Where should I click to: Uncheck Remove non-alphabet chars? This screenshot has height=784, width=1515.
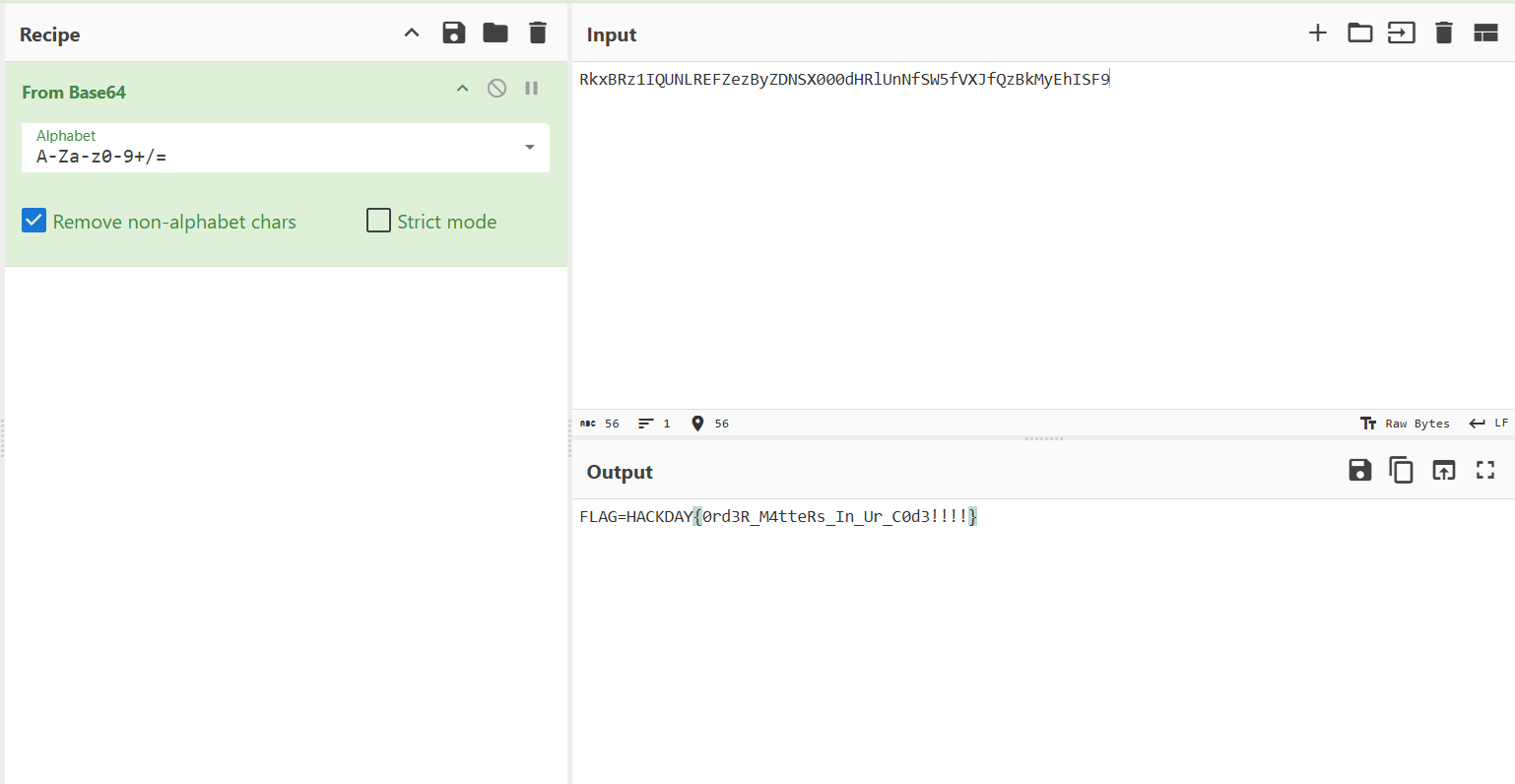tap(34, 221)
